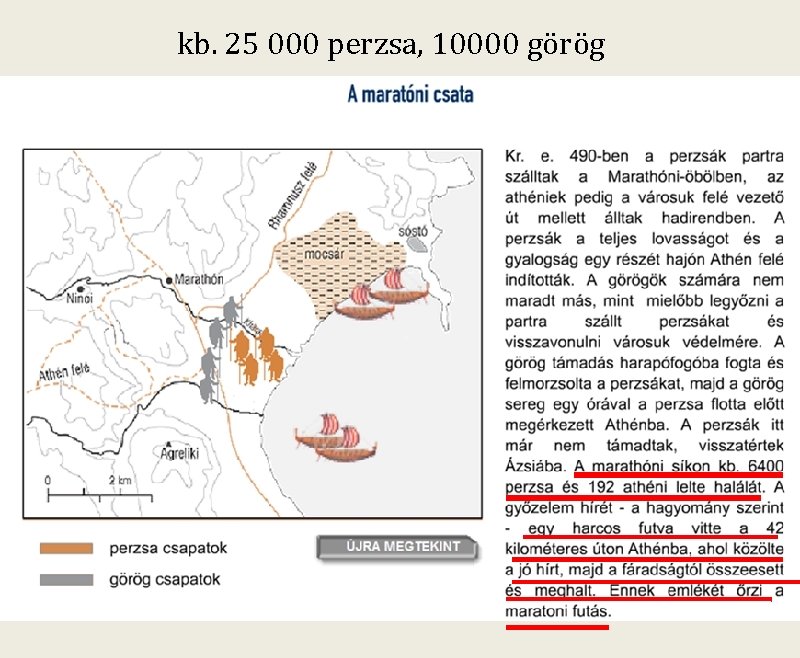Click the 'Athén felé' road label
This screenshot has width=800, height=658.
[x=64, y=371]
